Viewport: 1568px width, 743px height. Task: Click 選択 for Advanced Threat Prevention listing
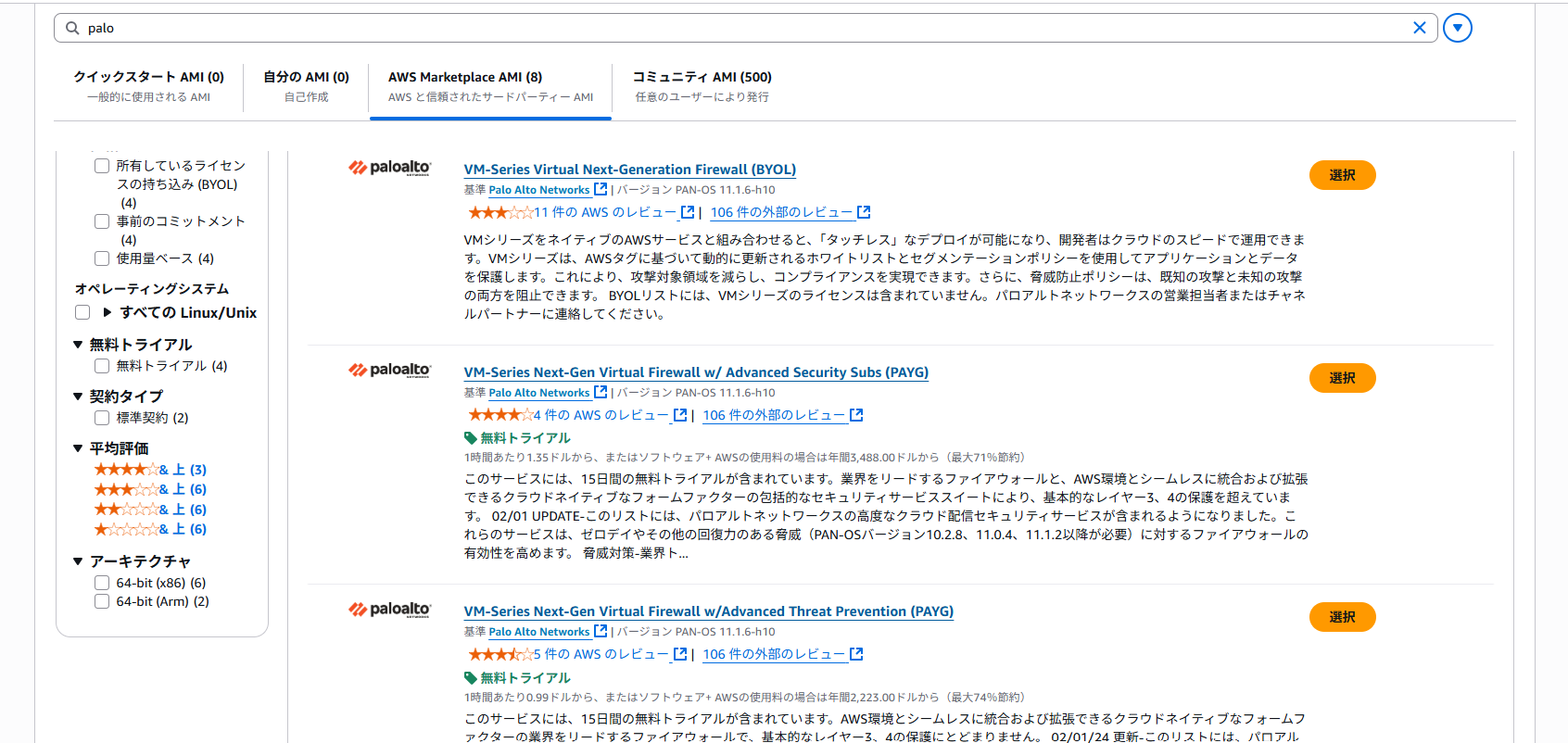click(1342, 617)
